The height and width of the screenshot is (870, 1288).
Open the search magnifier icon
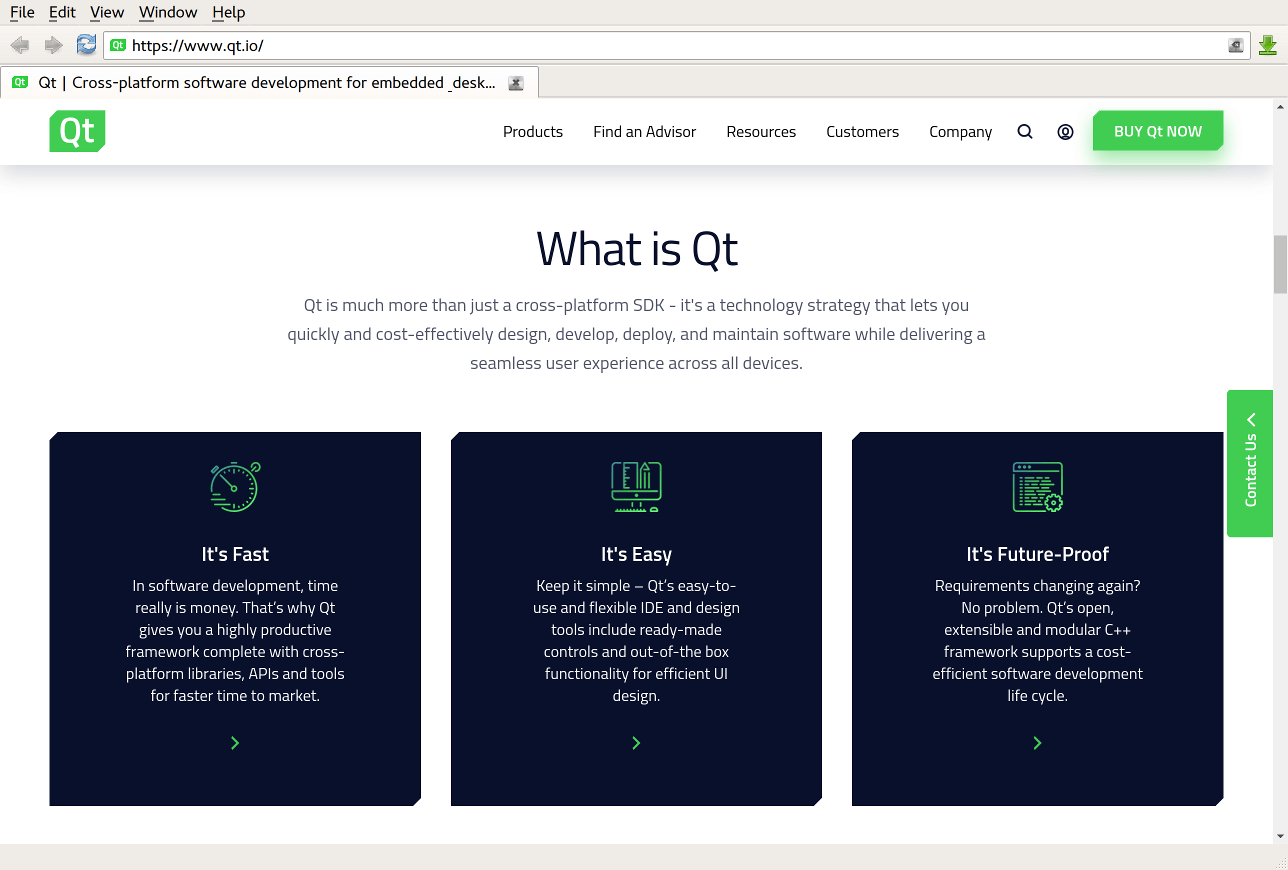[1024, 131]
